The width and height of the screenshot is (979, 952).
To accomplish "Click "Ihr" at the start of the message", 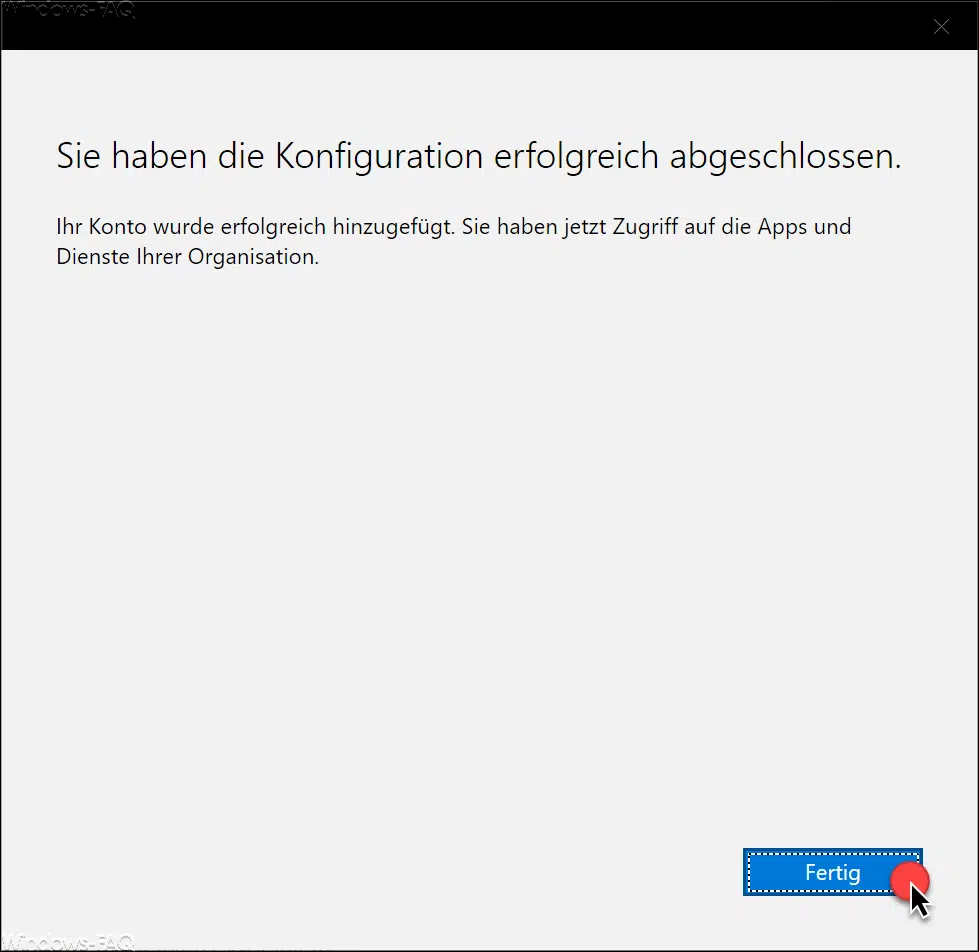I will pos(68,227).
